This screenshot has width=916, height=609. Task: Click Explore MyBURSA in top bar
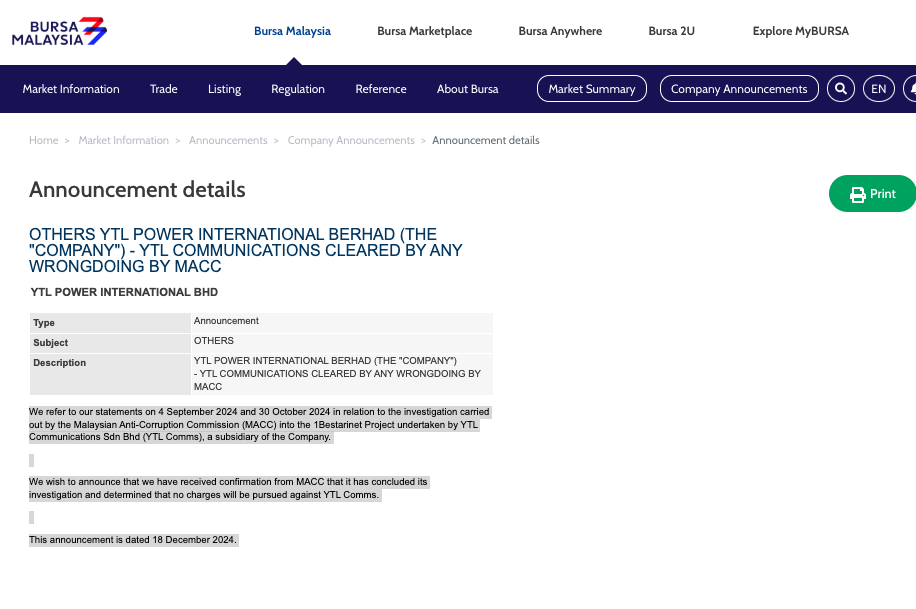tap(800, 31)
